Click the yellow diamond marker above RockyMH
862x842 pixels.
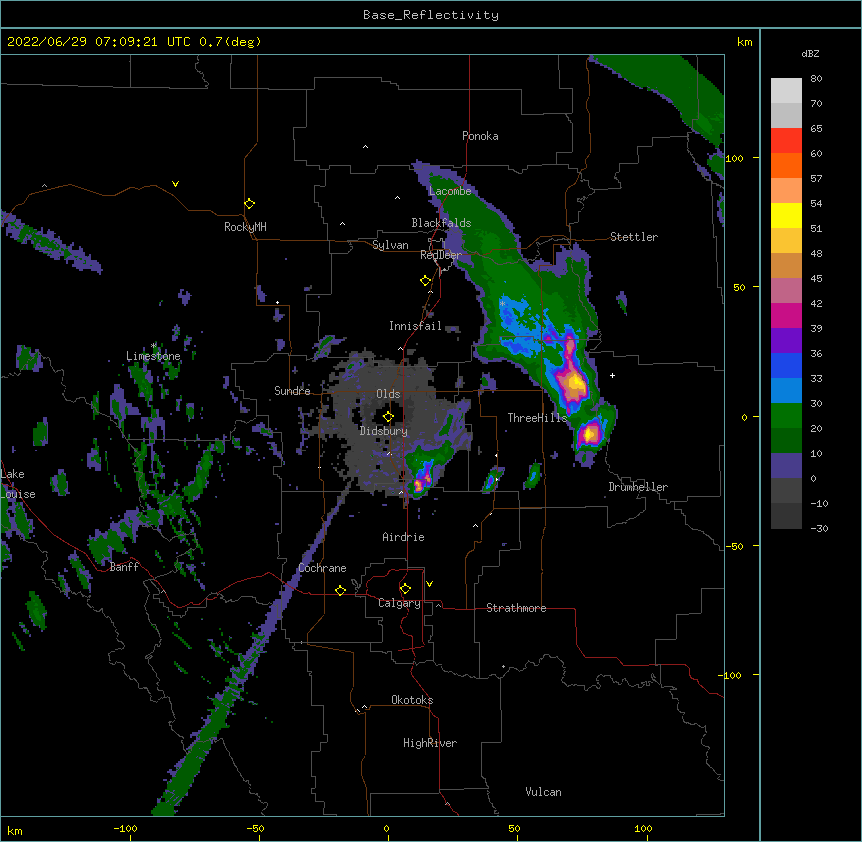[250, 204]
